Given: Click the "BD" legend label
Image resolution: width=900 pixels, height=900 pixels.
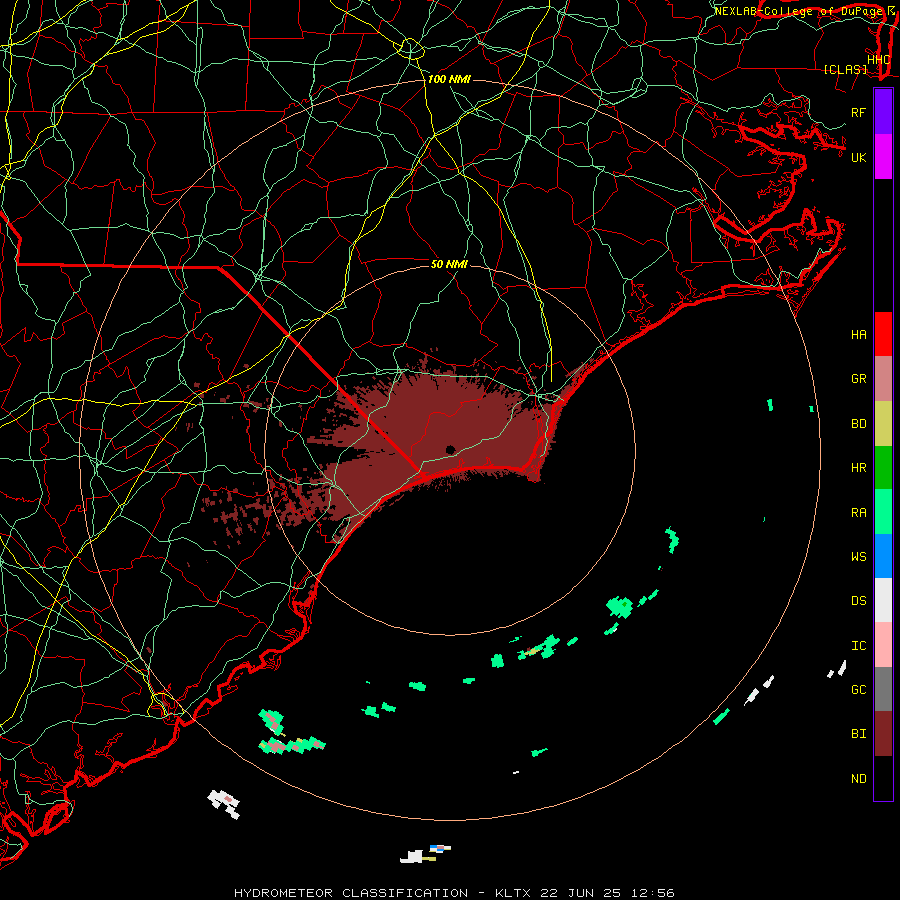Looking at the screenshot, I should click(859, 424).
